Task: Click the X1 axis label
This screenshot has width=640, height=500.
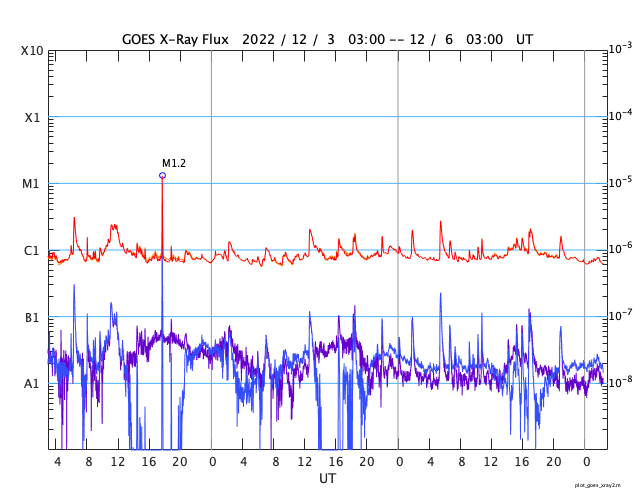Action: (x=32, y=118)
